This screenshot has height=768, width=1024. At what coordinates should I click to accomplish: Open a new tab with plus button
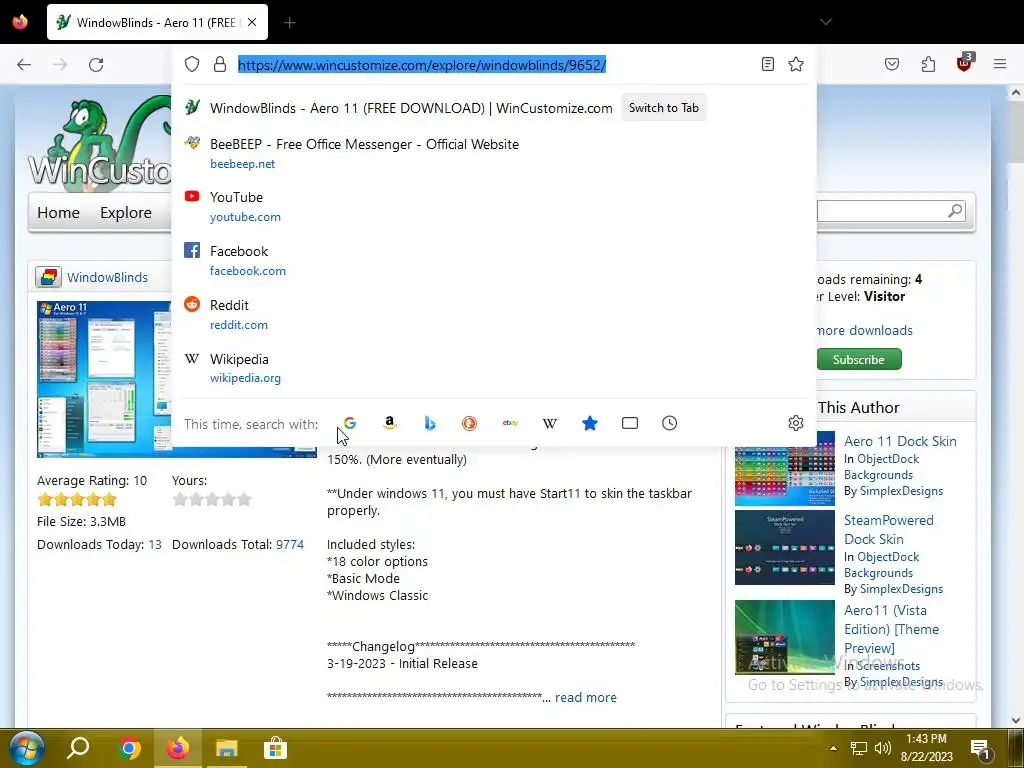point(290,23)
